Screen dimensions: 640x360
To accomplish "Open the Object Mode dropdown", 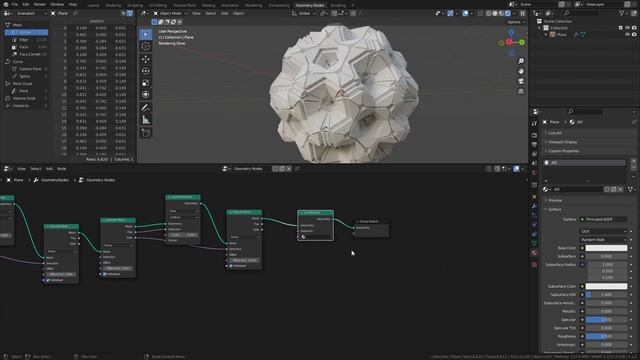I will [x=170, y=13].
